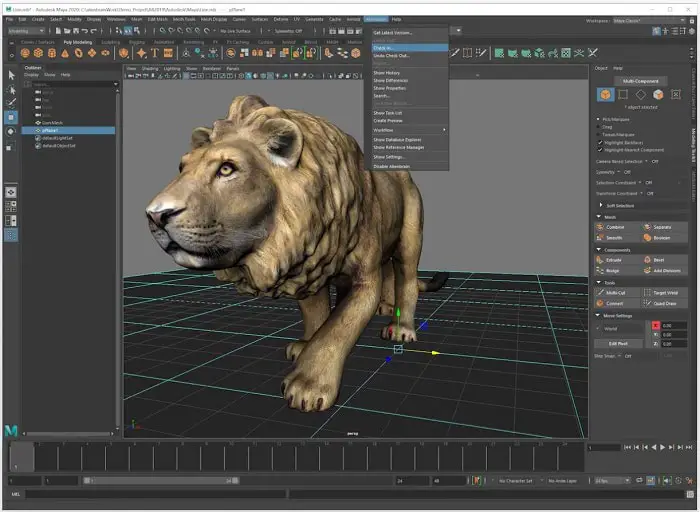The height and width of the screenshot is (512, 700).
Task: Collapse the Tools section
Action: (x=599, y=282)
